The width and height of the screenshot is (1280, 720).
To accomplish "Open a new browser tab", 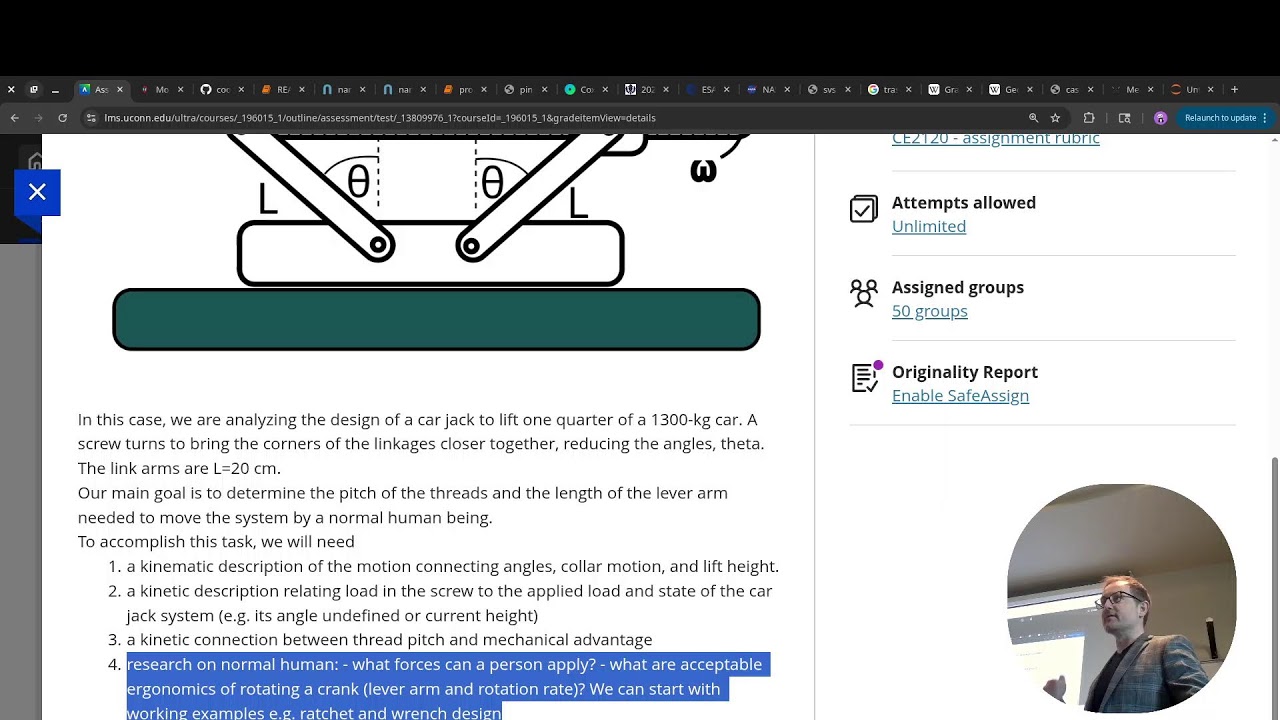I will 1234,89.
